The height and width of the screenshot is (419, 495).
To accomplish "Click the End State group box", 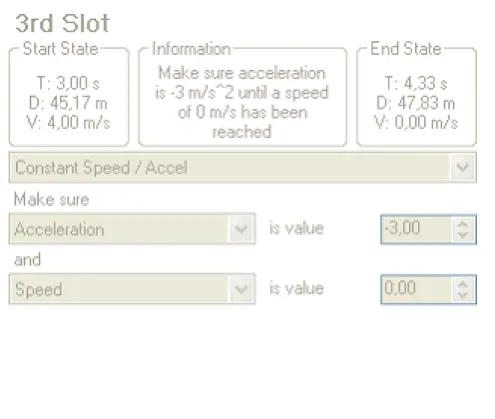I will [x=417, y=95].
